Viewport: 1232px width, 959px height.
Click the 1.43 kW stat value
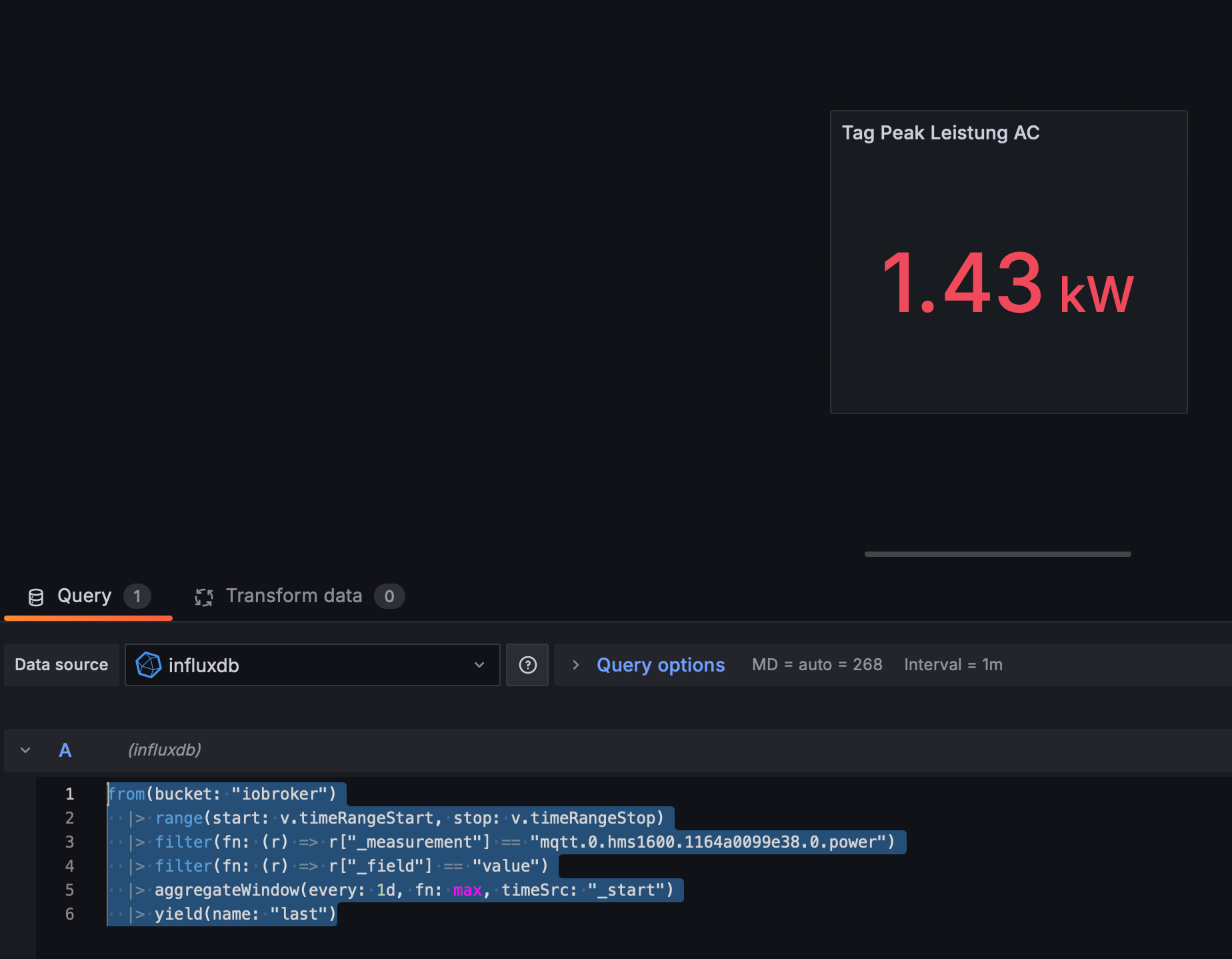pos(1007,283)
